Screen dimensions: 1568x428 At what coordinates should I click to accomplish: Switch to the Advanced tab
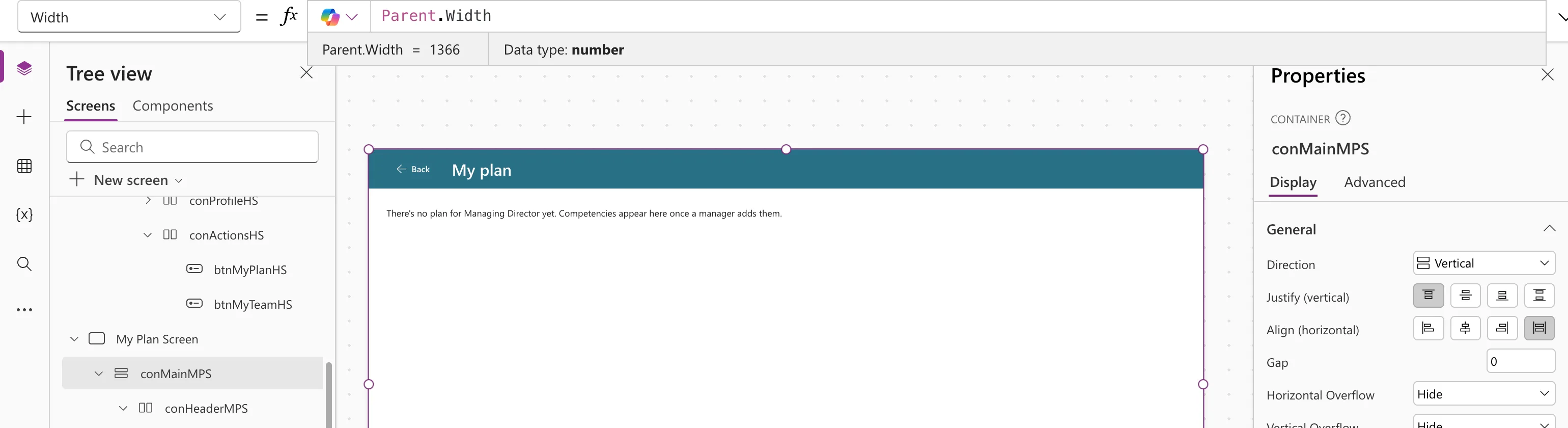tap(1375, 182)
